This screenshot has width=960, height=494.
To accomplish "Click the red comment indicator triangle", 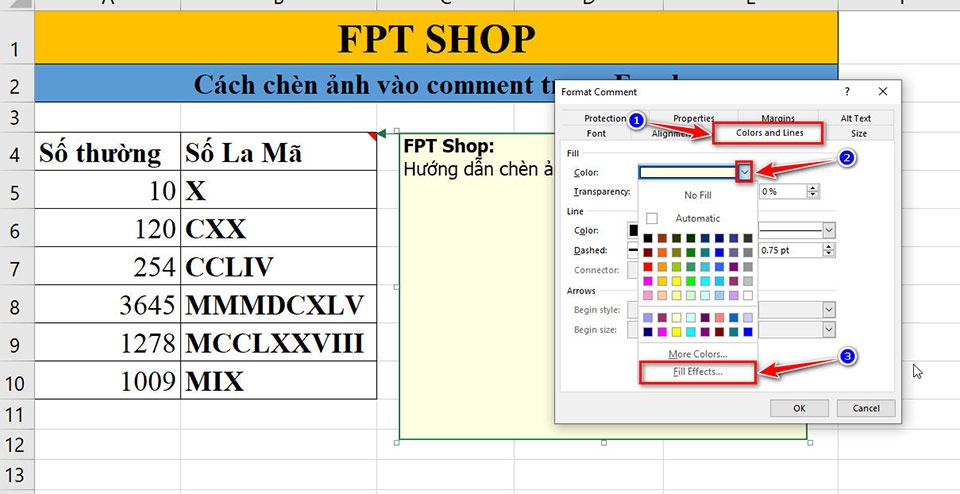I will tap(372, 135).
